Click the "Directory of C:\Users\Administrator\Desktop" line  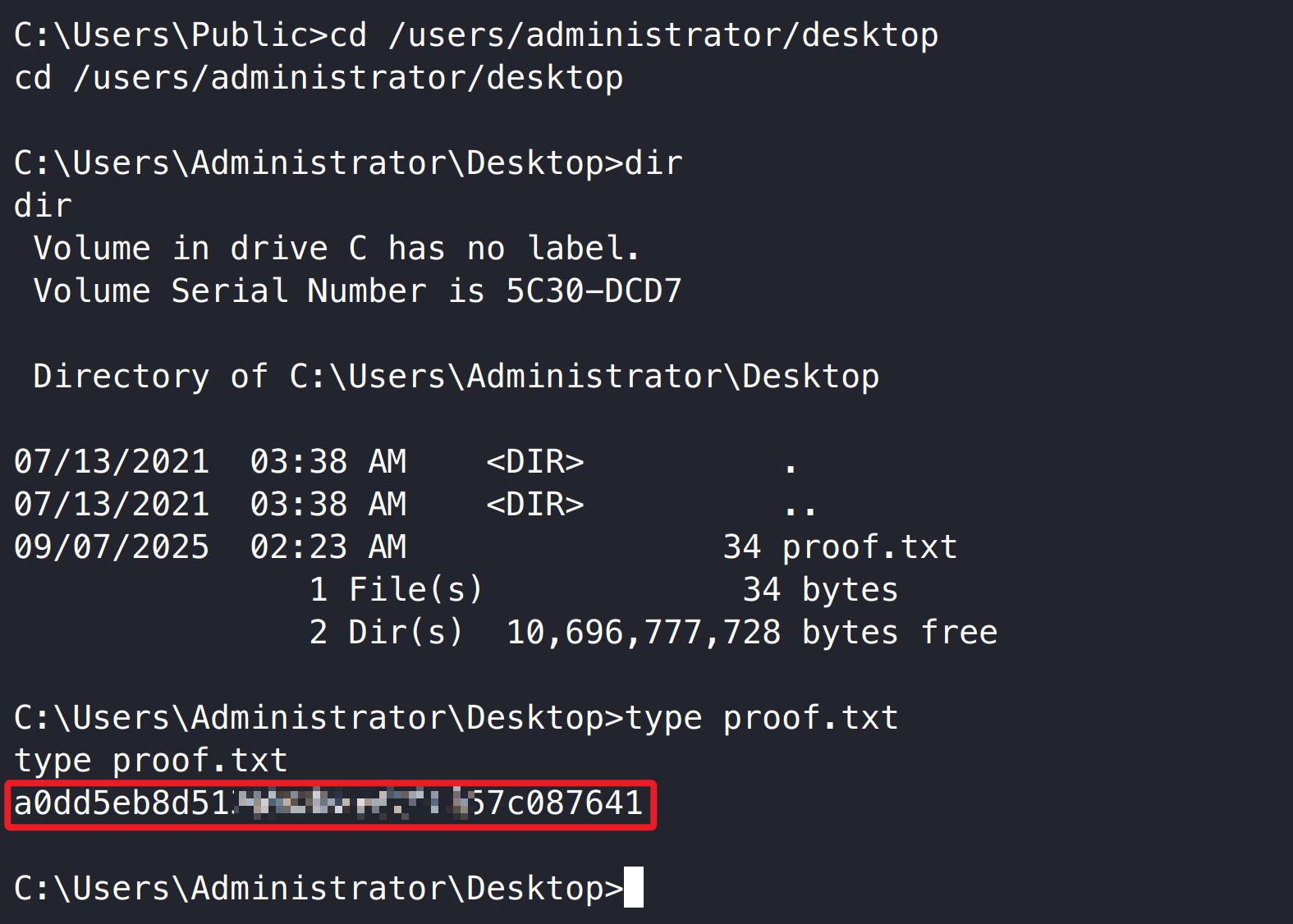pos(456,377)
